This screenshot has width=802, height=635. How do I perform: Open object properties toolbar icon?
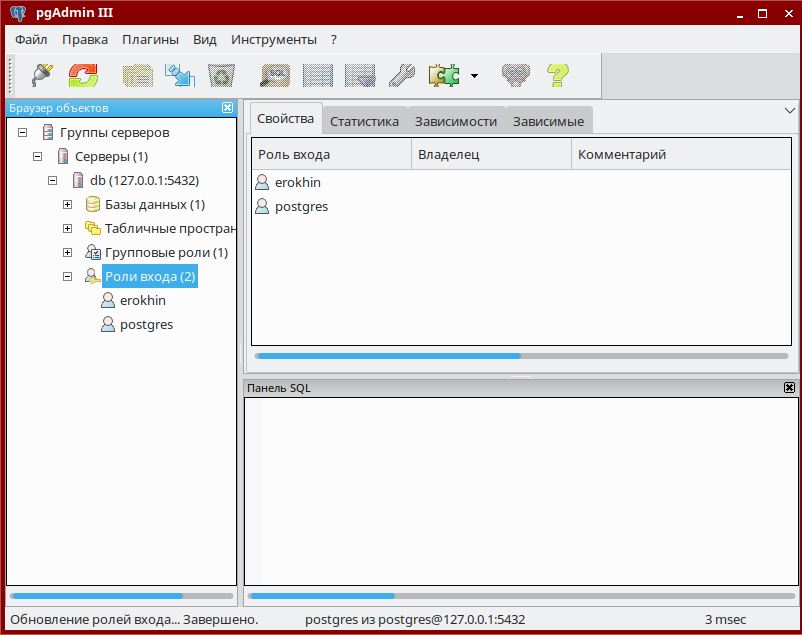point(138,76)
